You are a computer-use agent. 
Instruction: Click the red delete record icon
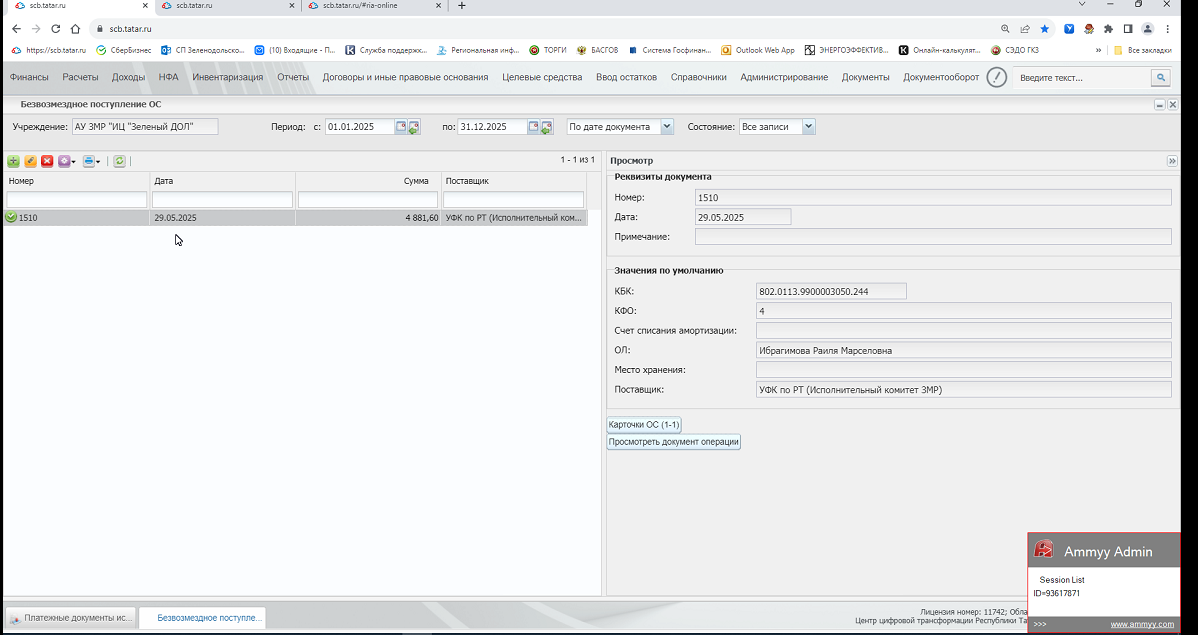47,161
